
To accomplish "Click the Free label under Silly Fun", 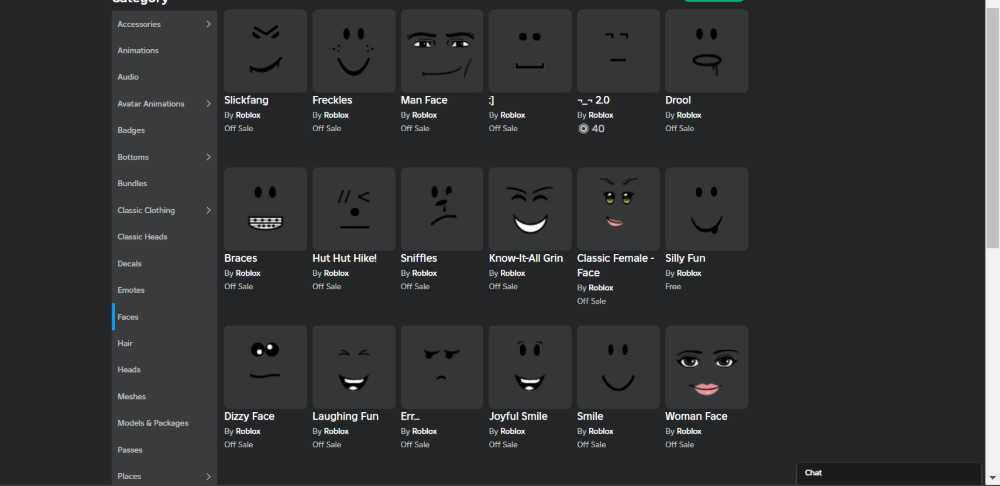I will point(673,287).
